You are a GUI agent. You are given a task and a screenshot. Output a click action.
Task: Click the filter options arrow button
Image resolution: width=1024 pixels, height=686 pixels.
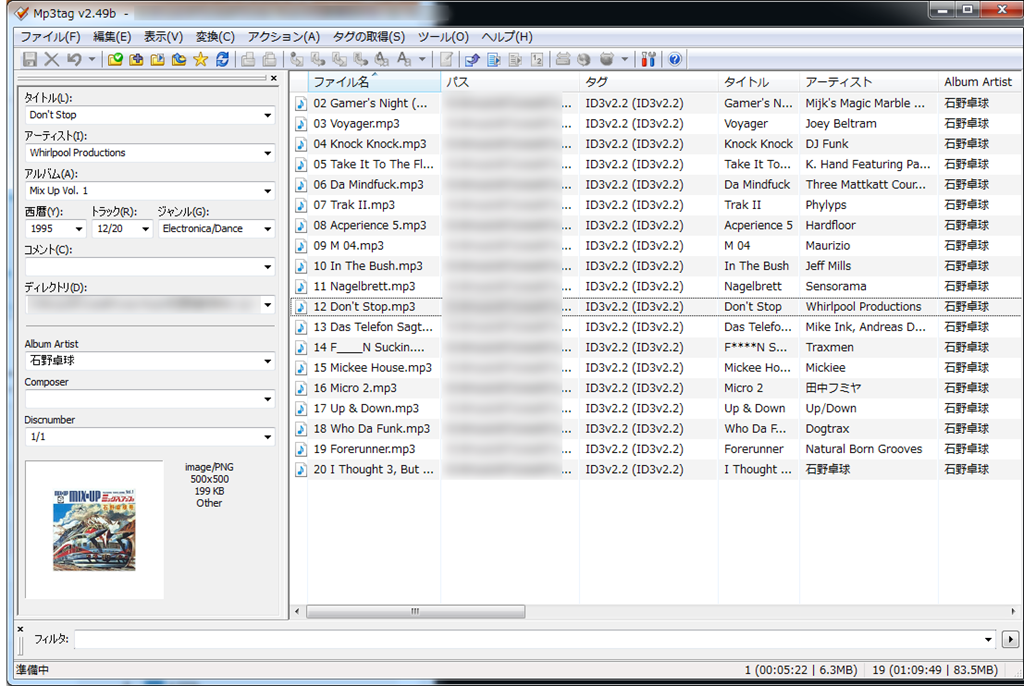(x=1010, y=640)
